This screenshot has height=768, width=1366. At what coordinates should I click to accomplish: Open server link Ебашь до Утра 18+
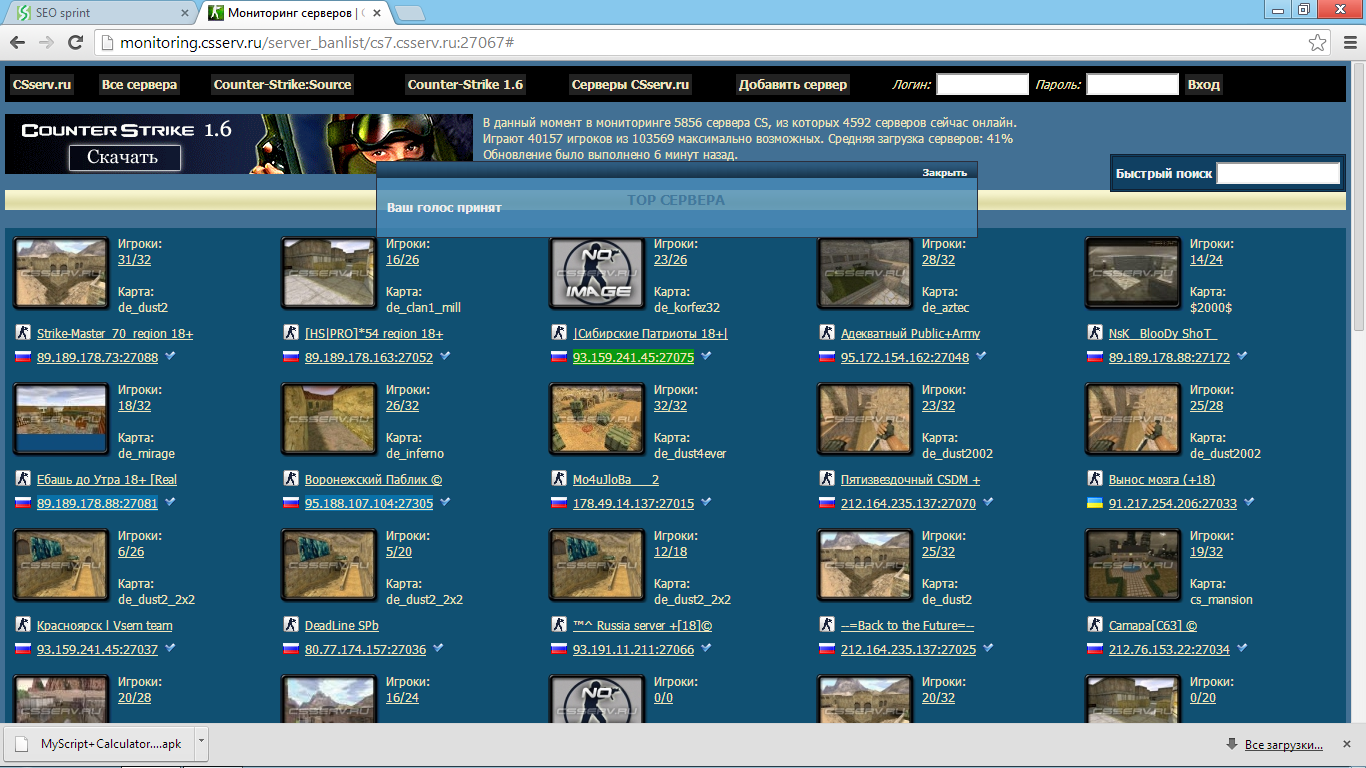tap(107, 479)
